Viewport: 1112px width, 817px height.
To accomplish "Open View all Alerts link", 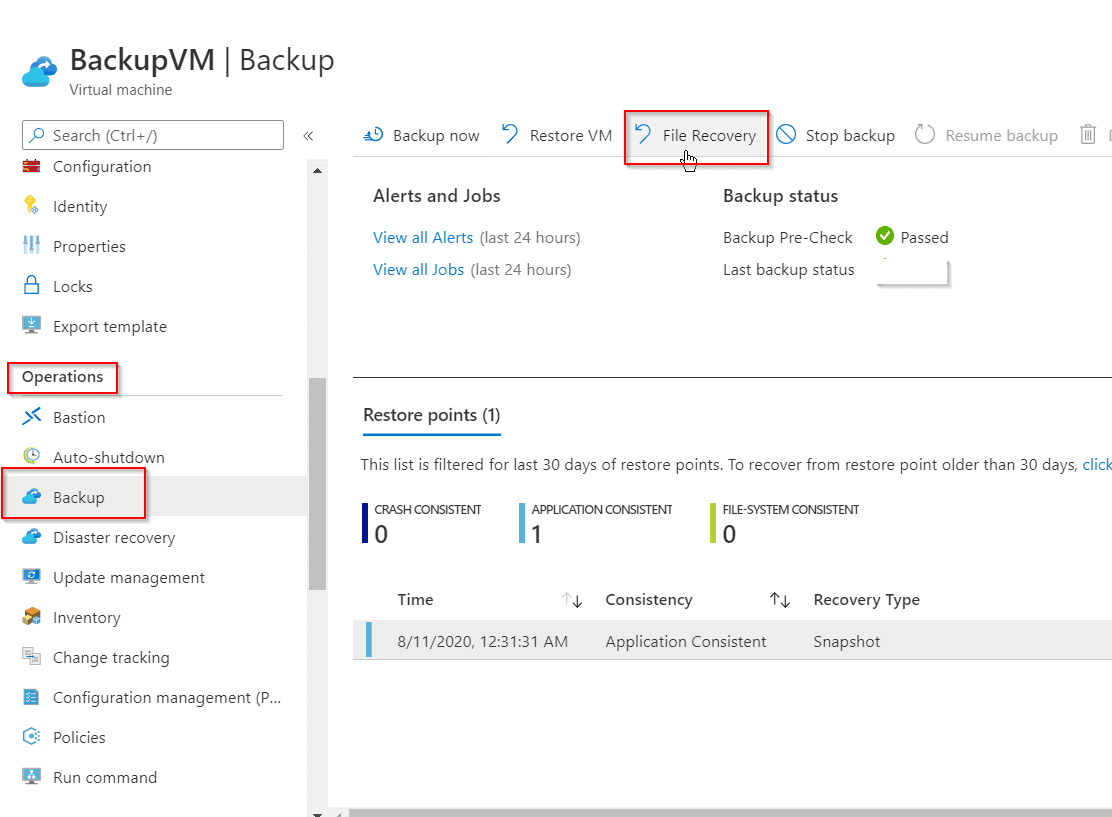I will (423, 237).
